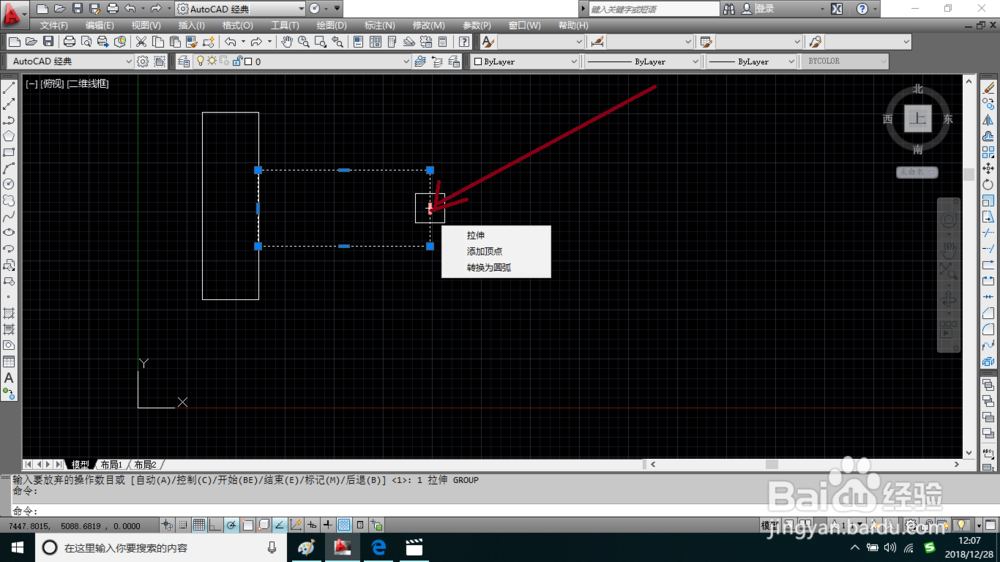Select the Line tool in draw toolbar
This screenshot has width=1000, height=562.
[x=9, y=88]
